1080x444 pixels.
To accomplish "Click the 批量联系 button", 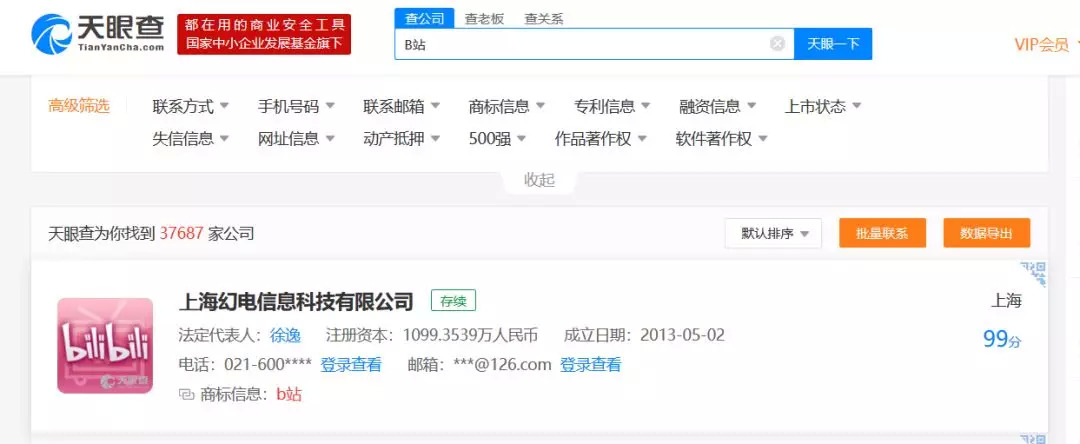I will tap(882, 233).
